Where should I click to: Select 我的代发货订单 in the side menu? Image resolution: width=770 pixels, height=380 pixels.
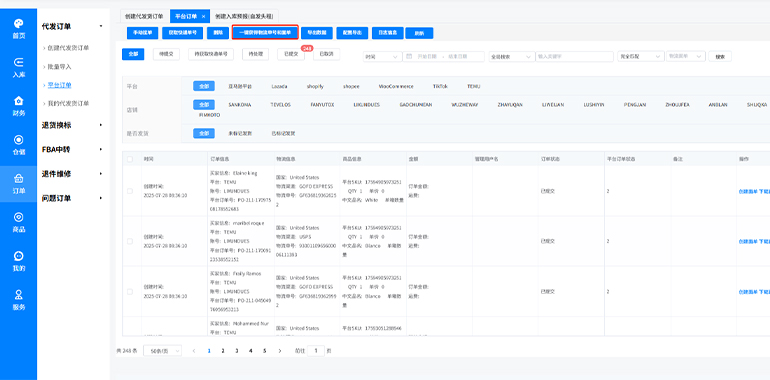68,104
